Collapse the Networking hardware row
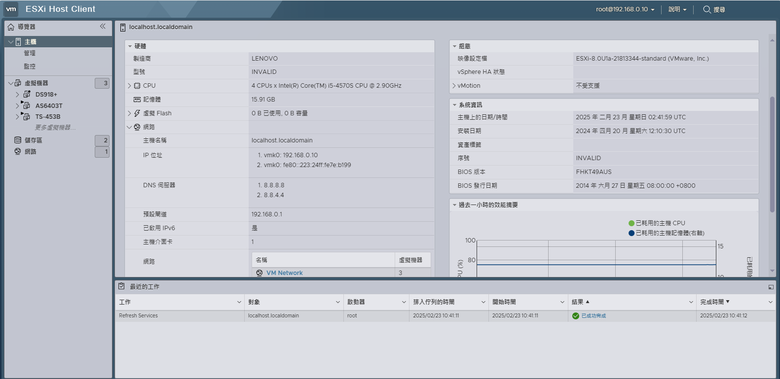 [x=130, y=127]
